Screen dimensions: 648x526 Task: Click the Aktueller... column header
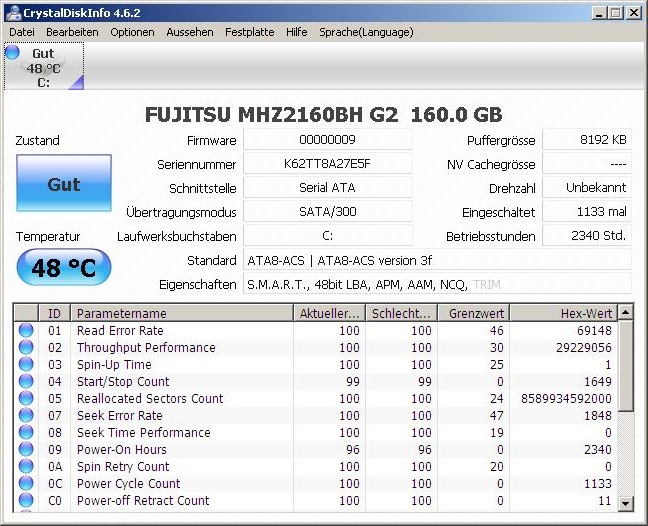(x=329, y=313)
